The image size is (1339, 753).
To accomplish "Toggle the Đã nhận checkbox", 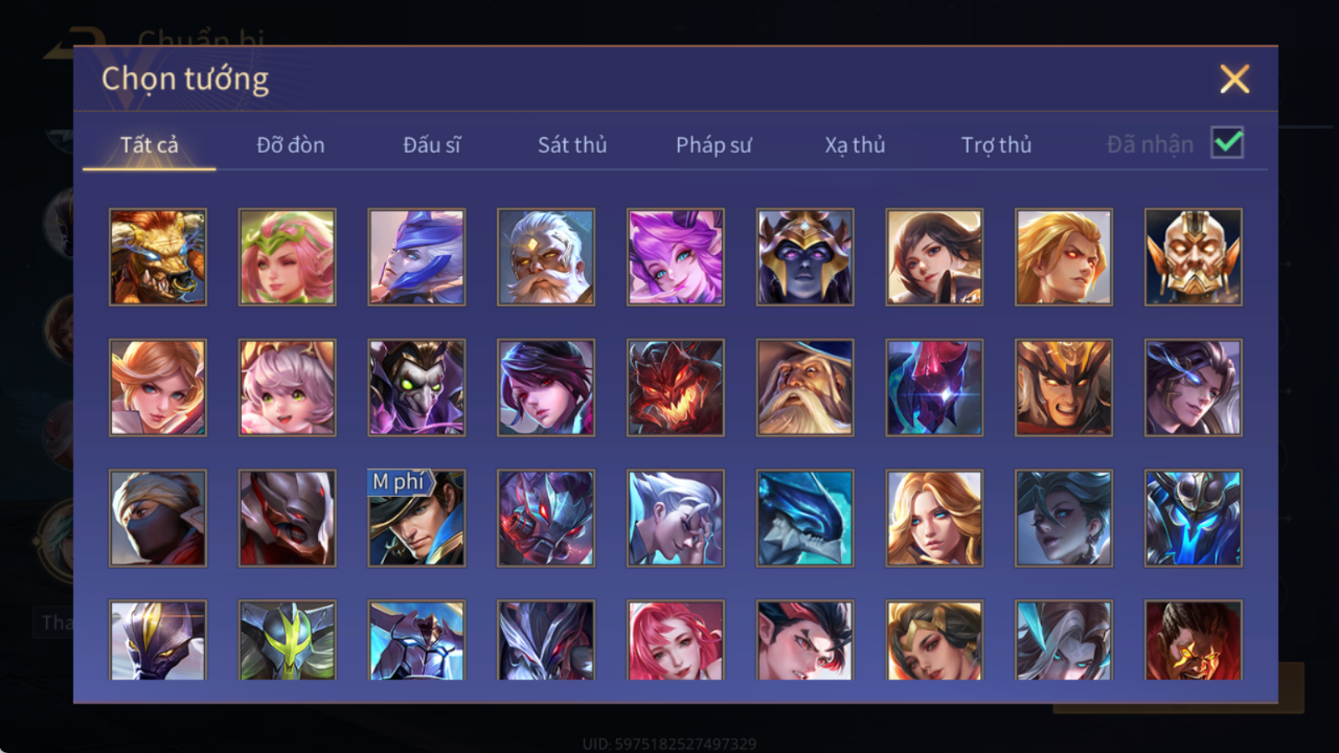I will [x=1227, y=143].
